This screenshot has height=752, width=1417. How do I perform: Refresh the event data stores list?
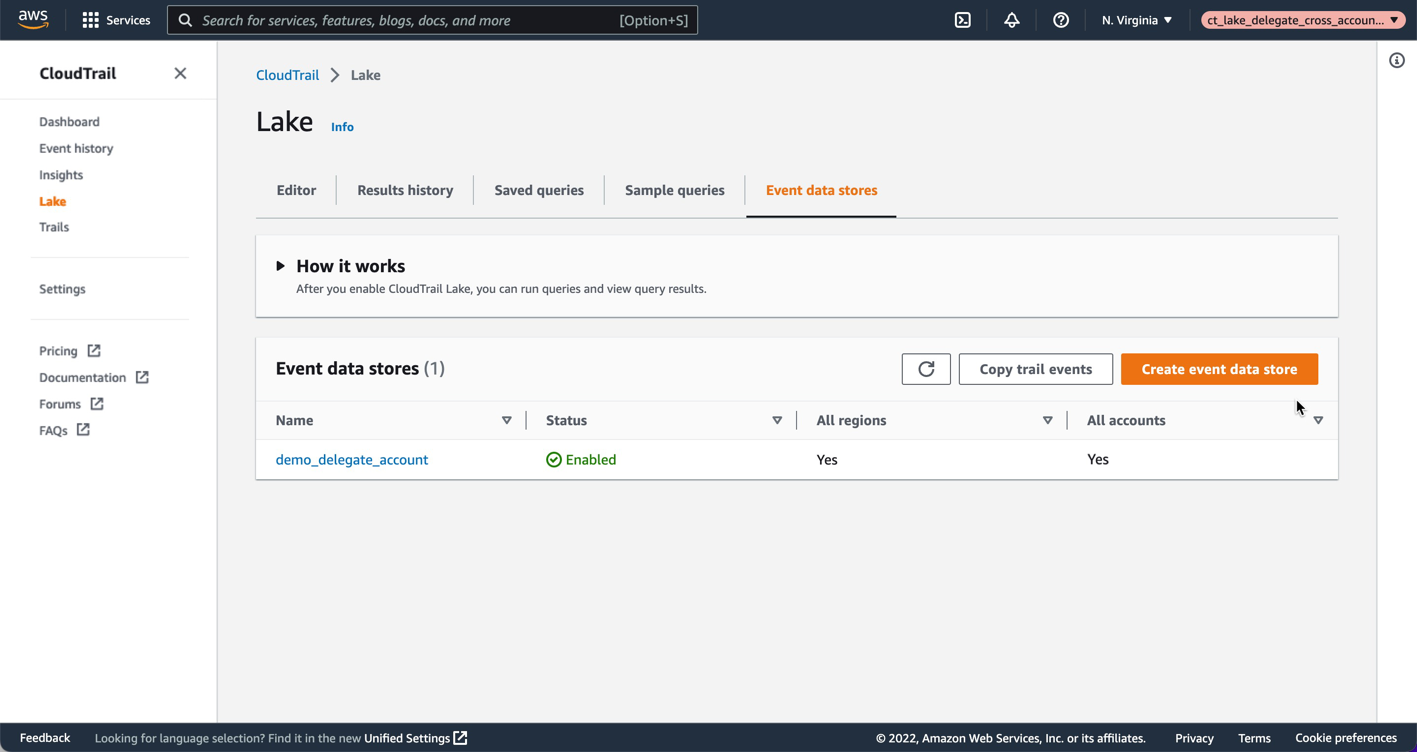925,368
